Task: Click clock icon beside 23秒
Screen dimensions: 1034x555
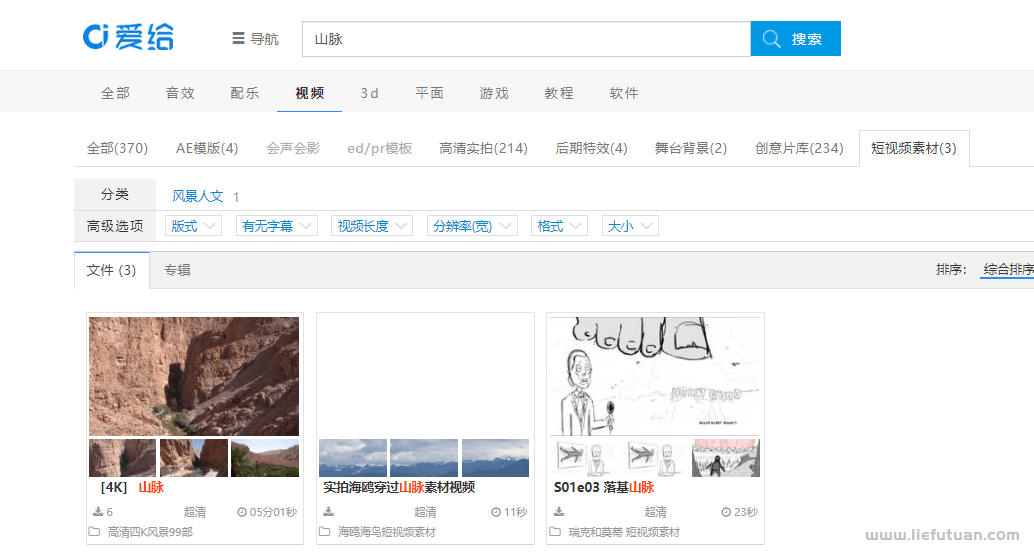Action: (726, 512)
